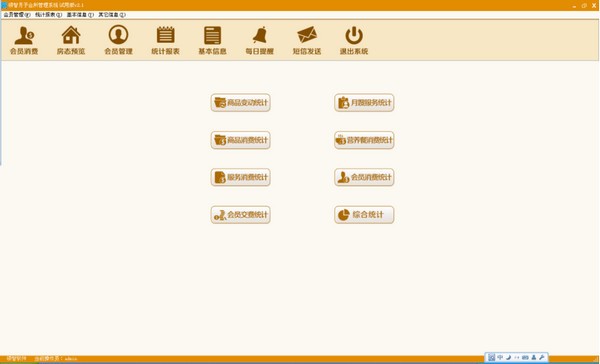Click the 商品消费统计 button
600x364 pixels.
241,140
